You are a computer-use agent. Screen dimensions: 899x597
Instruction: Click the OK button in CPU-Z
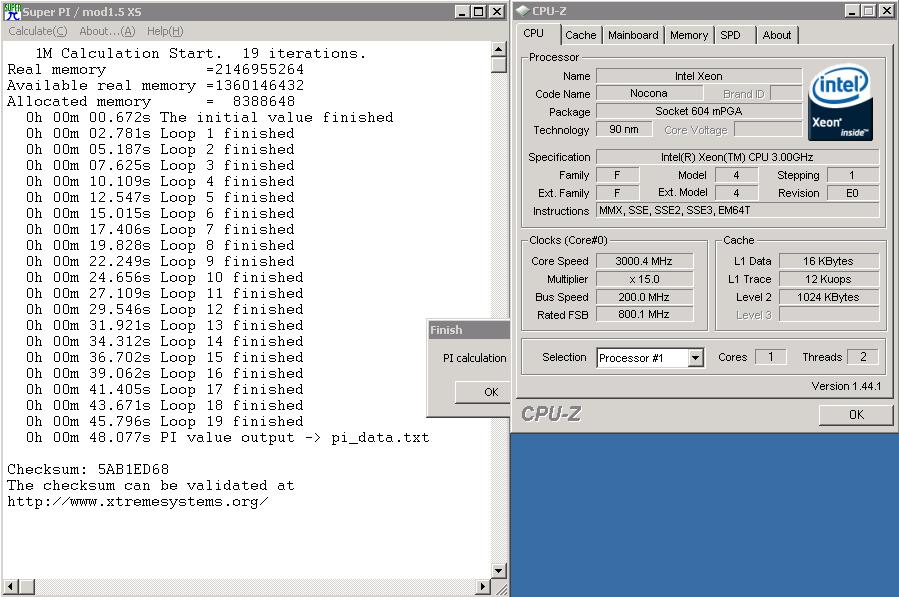[x=856, y=415]
